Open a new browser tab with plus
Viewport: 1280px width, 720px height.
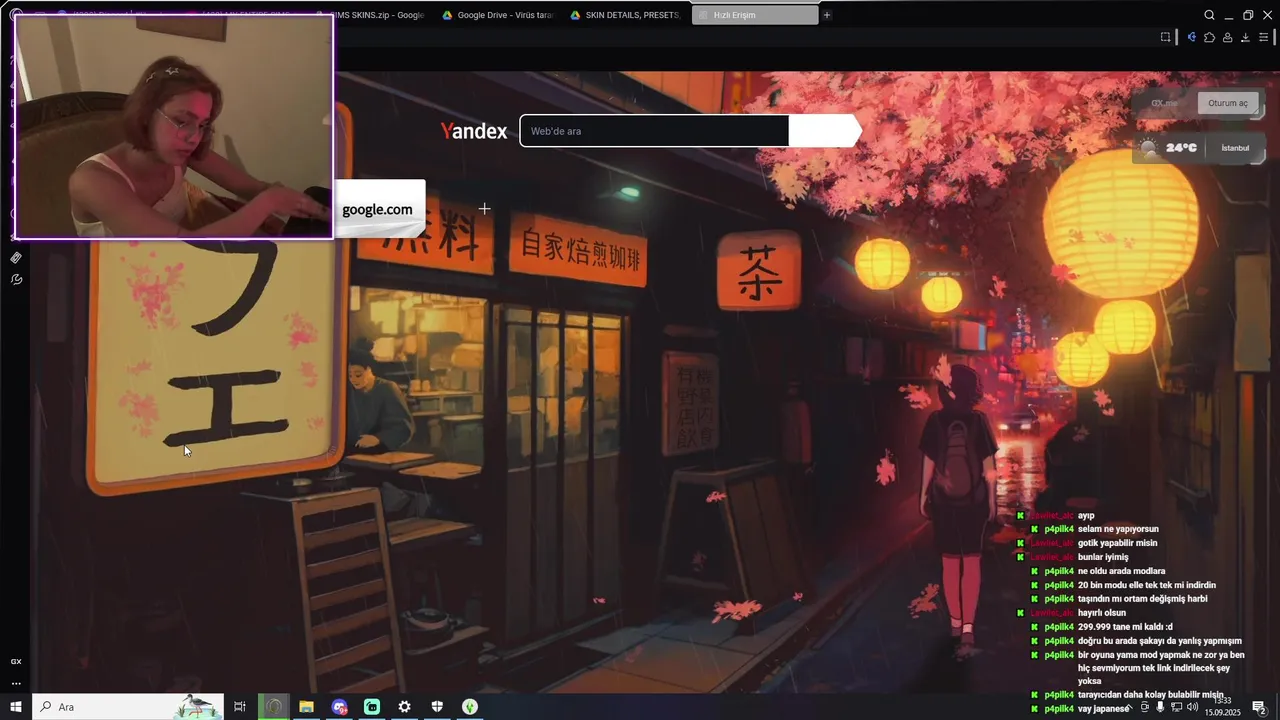[x=827, y=15]
